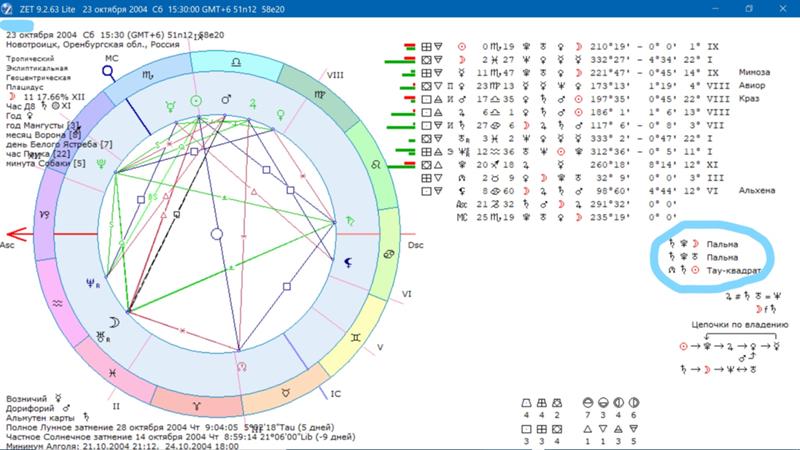This screenshot has height=450, width=800.
Task: Click the Libra sign on the zodiac ring
Action: pyautogui.click(x=236, y=62)
